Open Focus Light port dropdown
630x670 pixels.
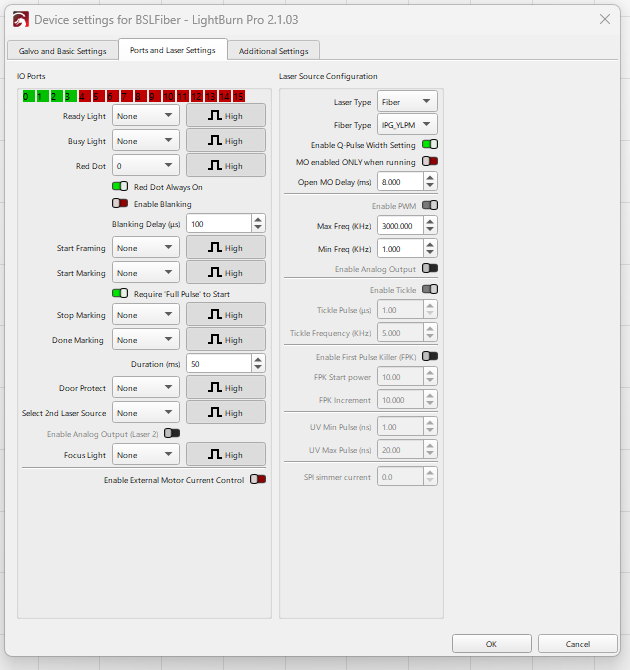coord(146,455)
